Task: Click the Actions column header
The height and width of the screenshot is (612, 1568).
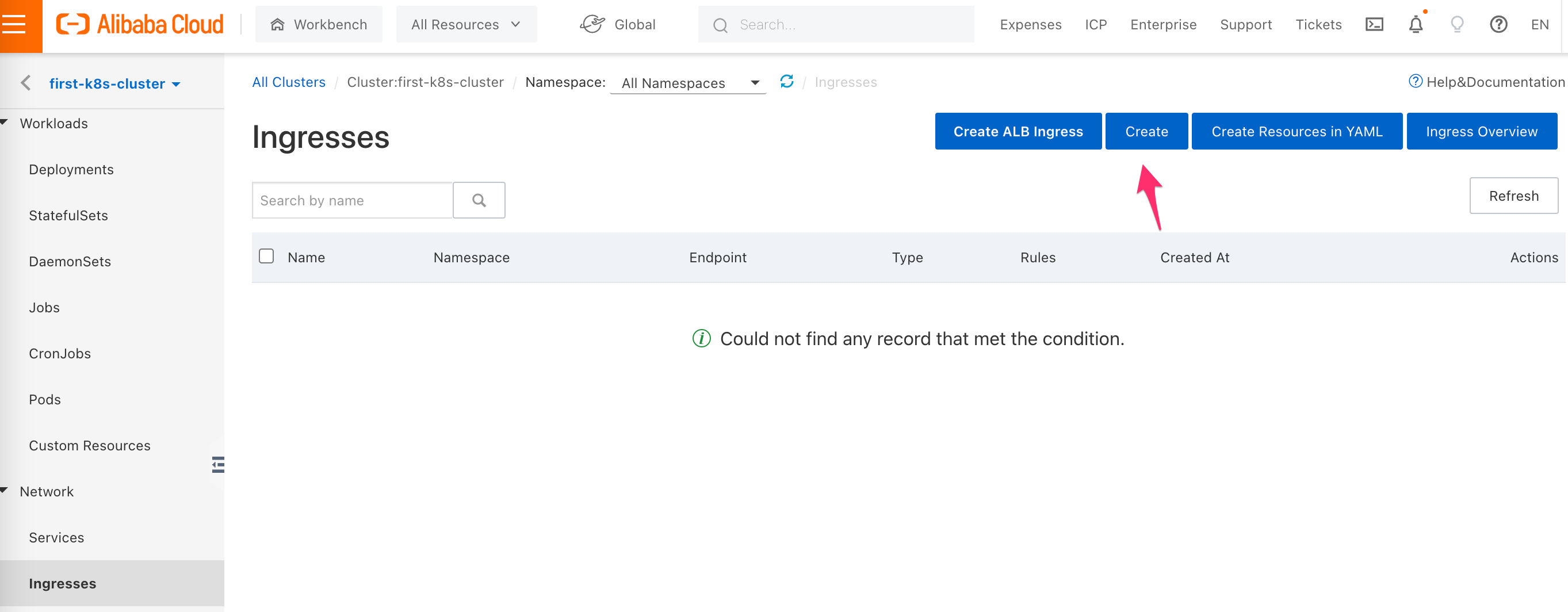Action: click(x=1534, y=257)
